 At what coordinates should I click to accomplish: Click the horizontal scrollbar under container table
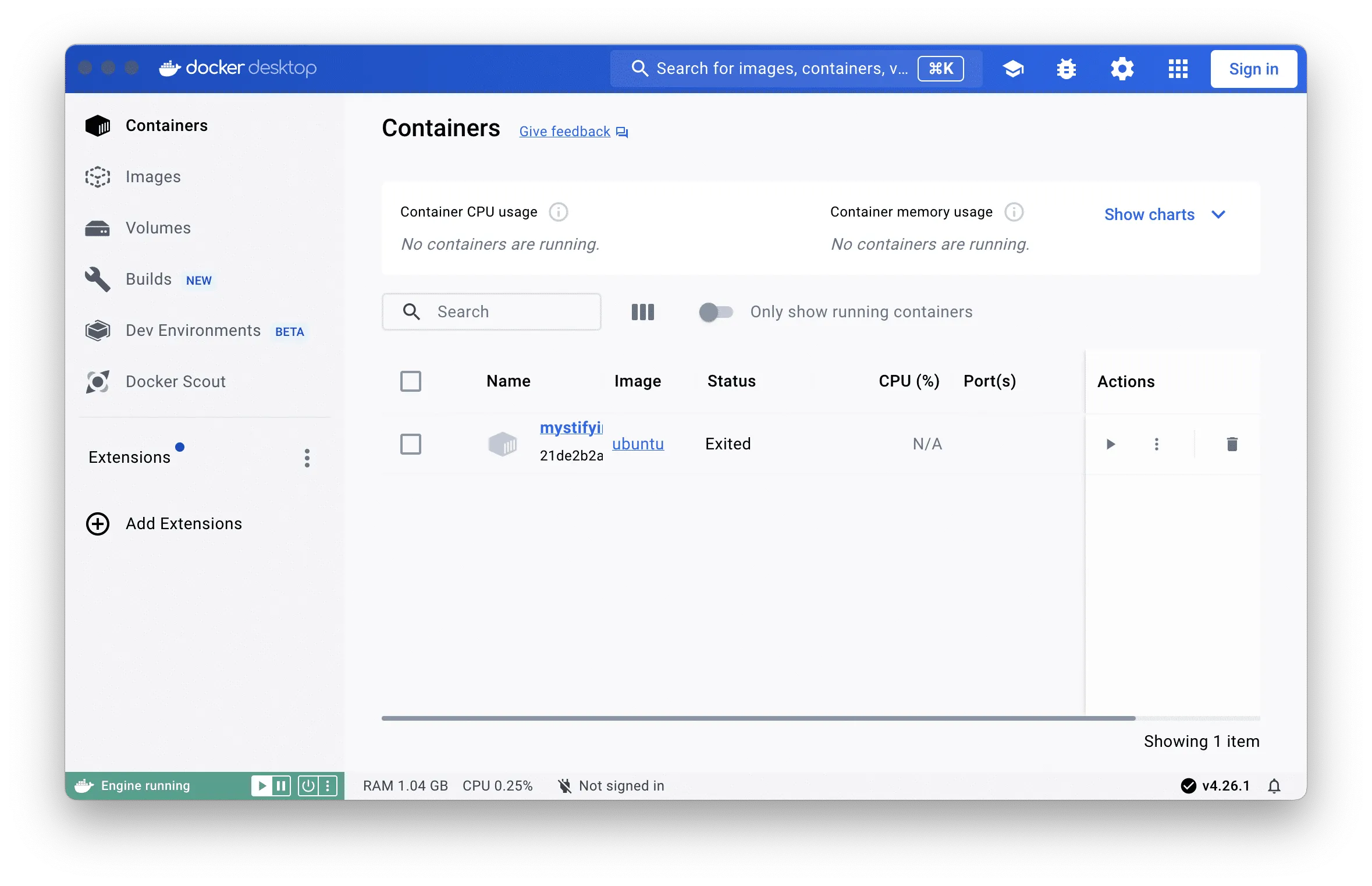[758, 718]
